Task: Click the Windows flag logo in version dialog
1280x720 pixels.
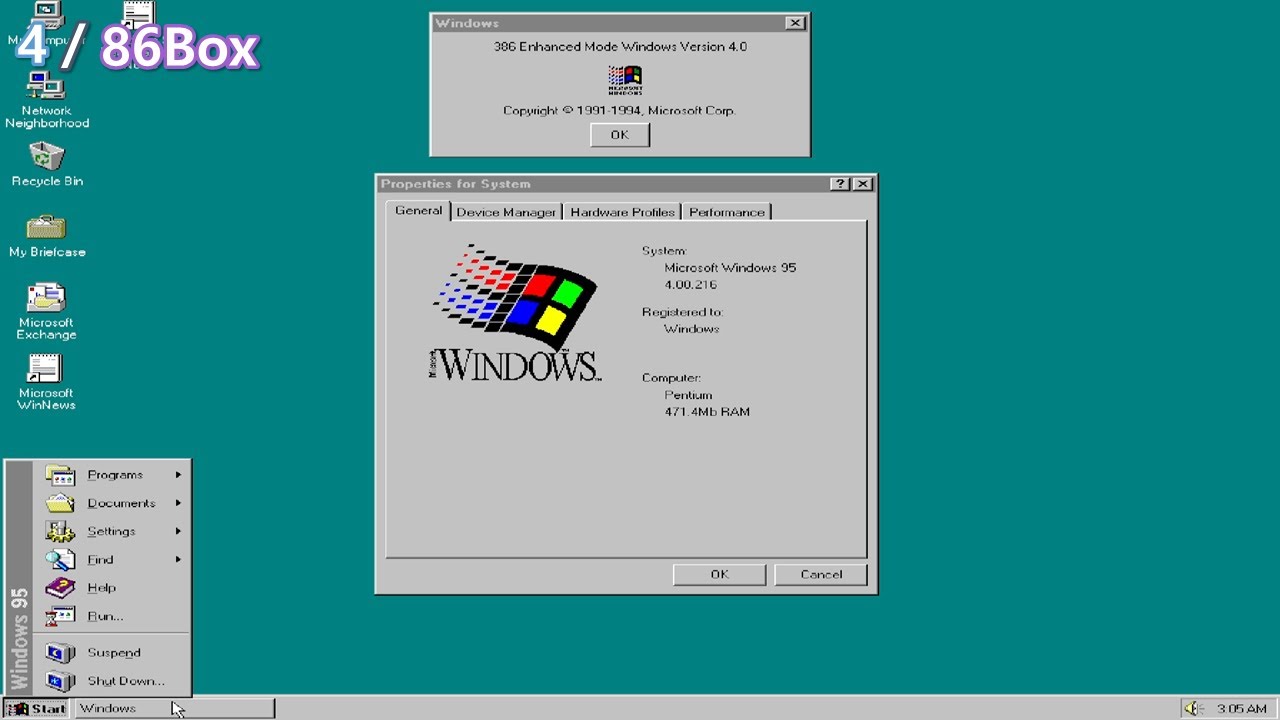Action: click(x=625, y=80)
